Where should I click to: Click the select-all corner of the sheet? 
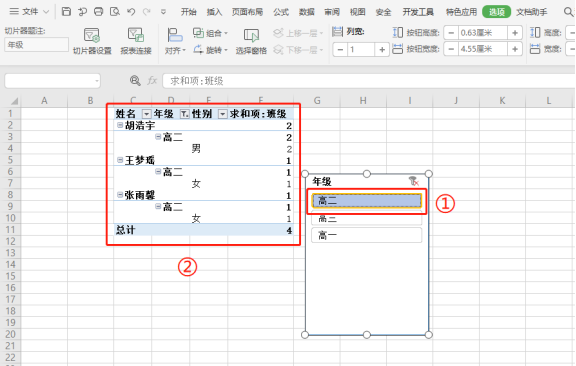tap(14, 101)
